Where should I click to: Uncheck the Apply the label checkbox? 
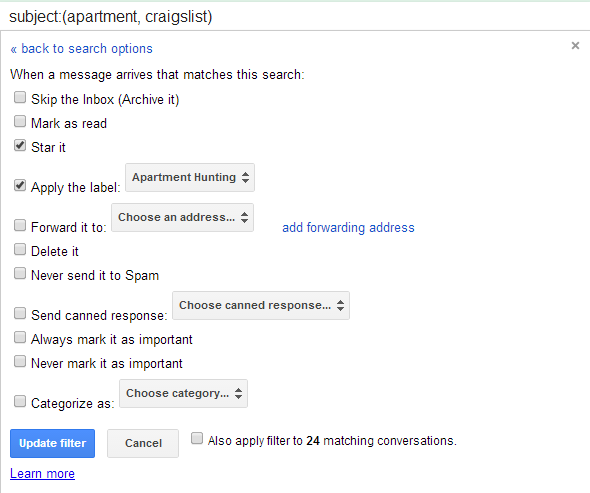(20, 185)
